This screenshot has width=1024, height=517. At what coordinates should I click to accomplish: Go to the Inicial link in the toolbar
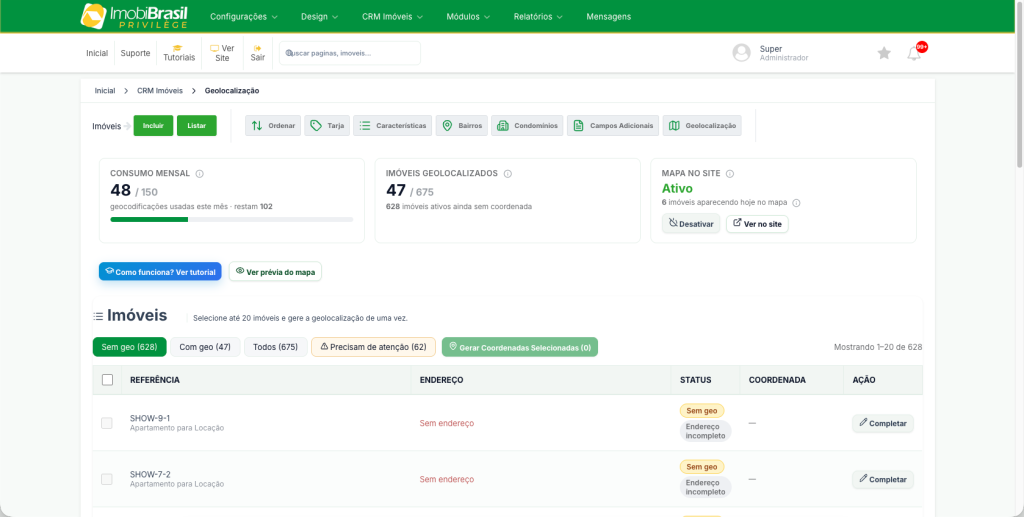pyautogui.click(x=97, y=54)
